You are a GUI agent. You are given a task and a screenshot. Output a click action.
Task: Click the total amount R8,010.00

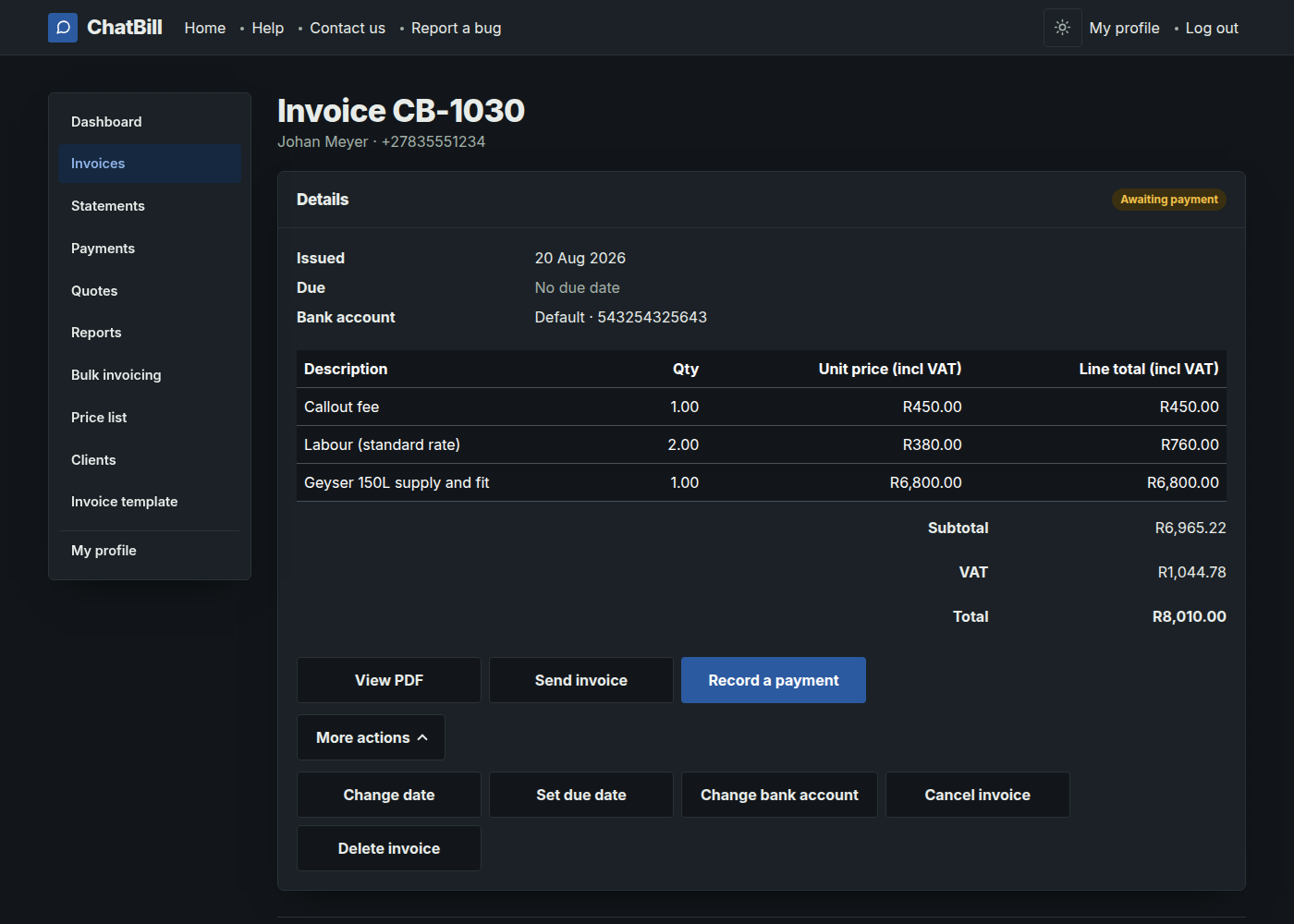click(x=1190, y=616)
